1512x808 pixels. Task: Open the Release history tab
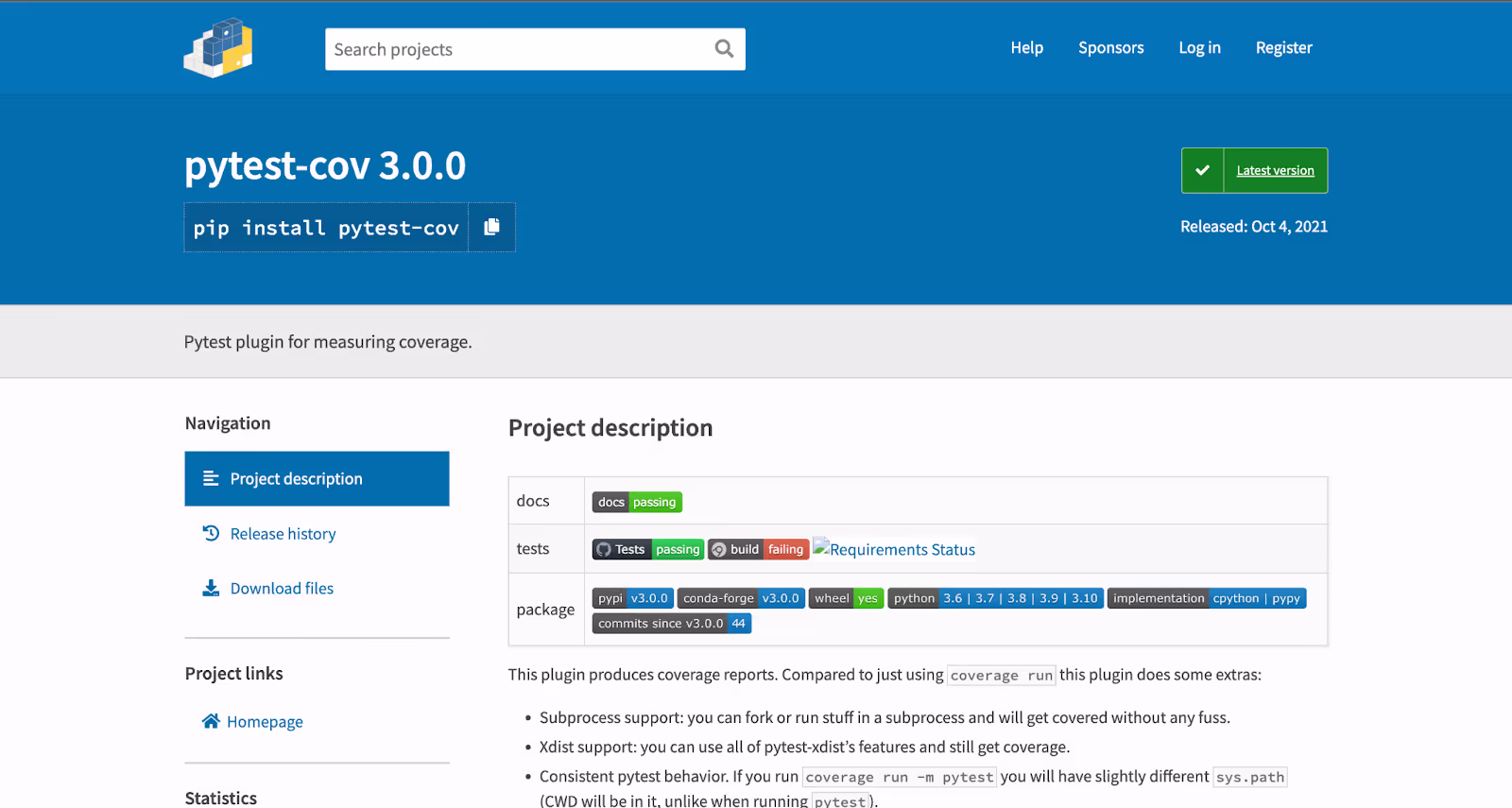click(x=283, y=534)
